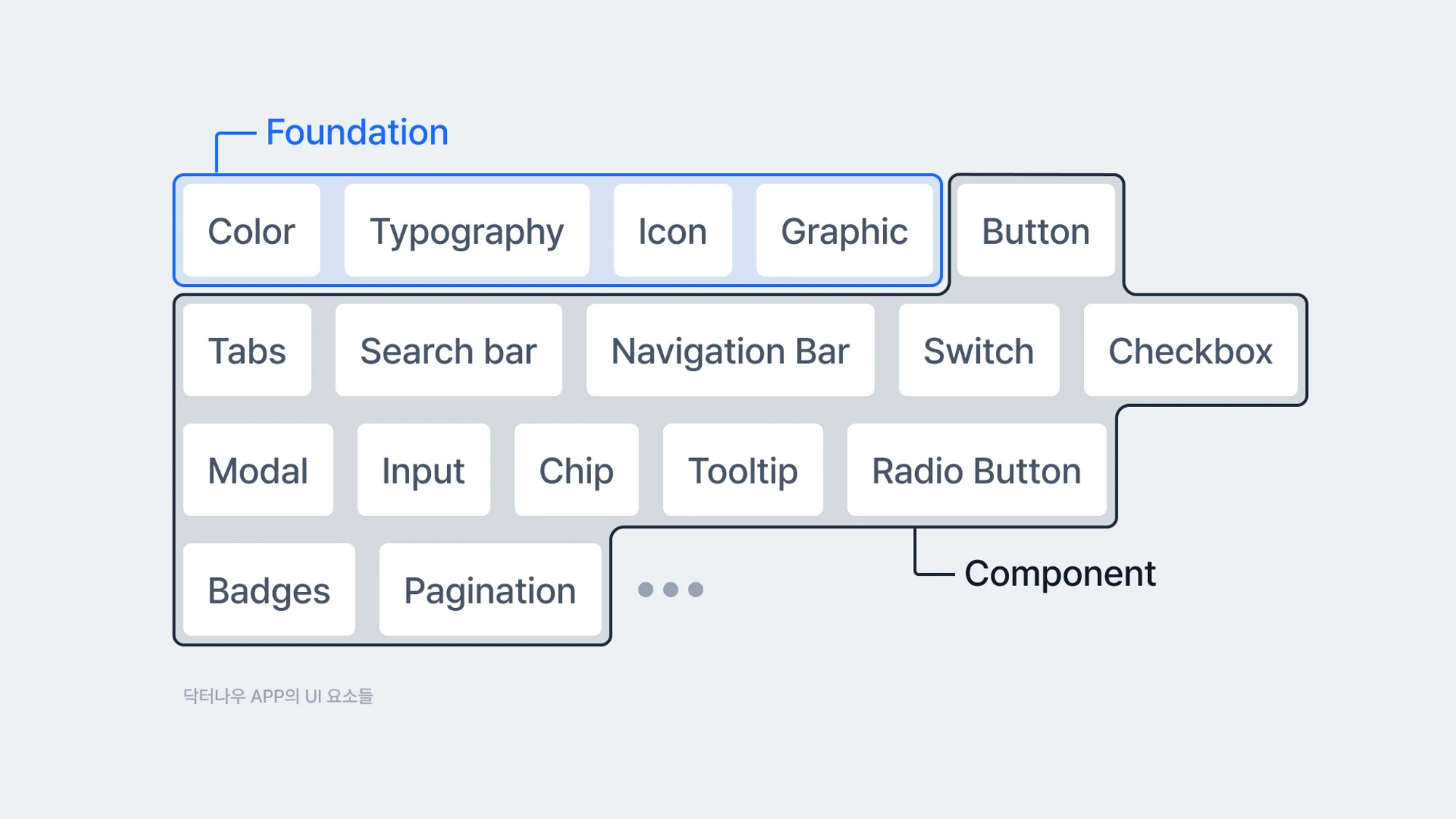This screenshot has width=1456, height=819.
Task: Click the Badges component card
Action: pyautogui.click(x=269, y=590)
